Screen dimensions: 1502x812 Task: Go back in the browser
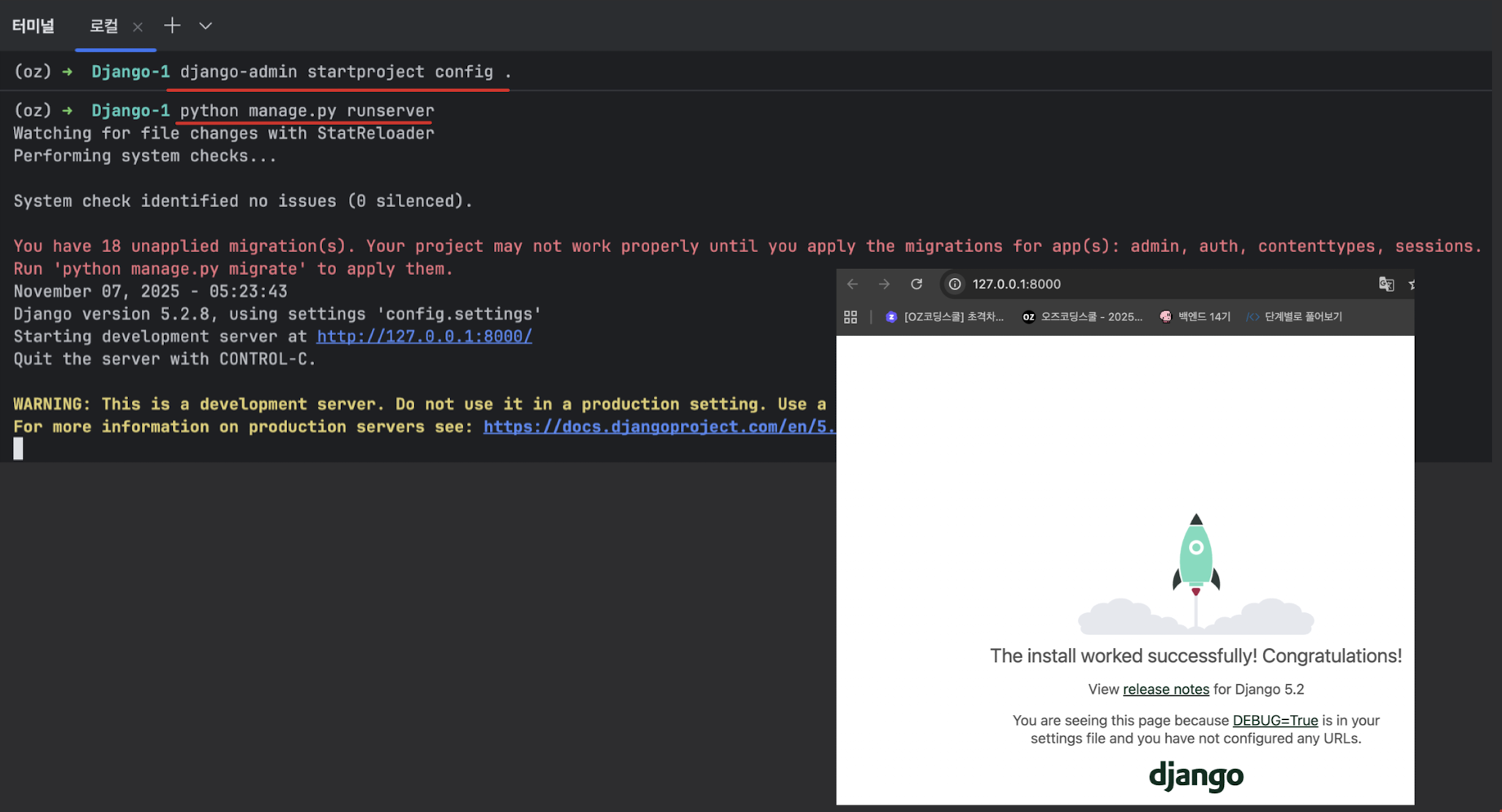tap(853, 284)
